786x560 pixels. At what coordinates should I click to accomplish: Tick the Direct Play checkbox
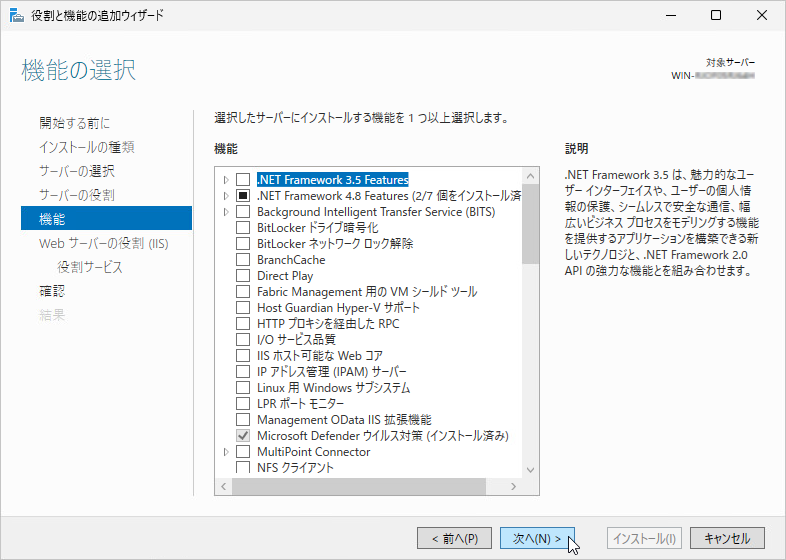click(x=243, y=276)
